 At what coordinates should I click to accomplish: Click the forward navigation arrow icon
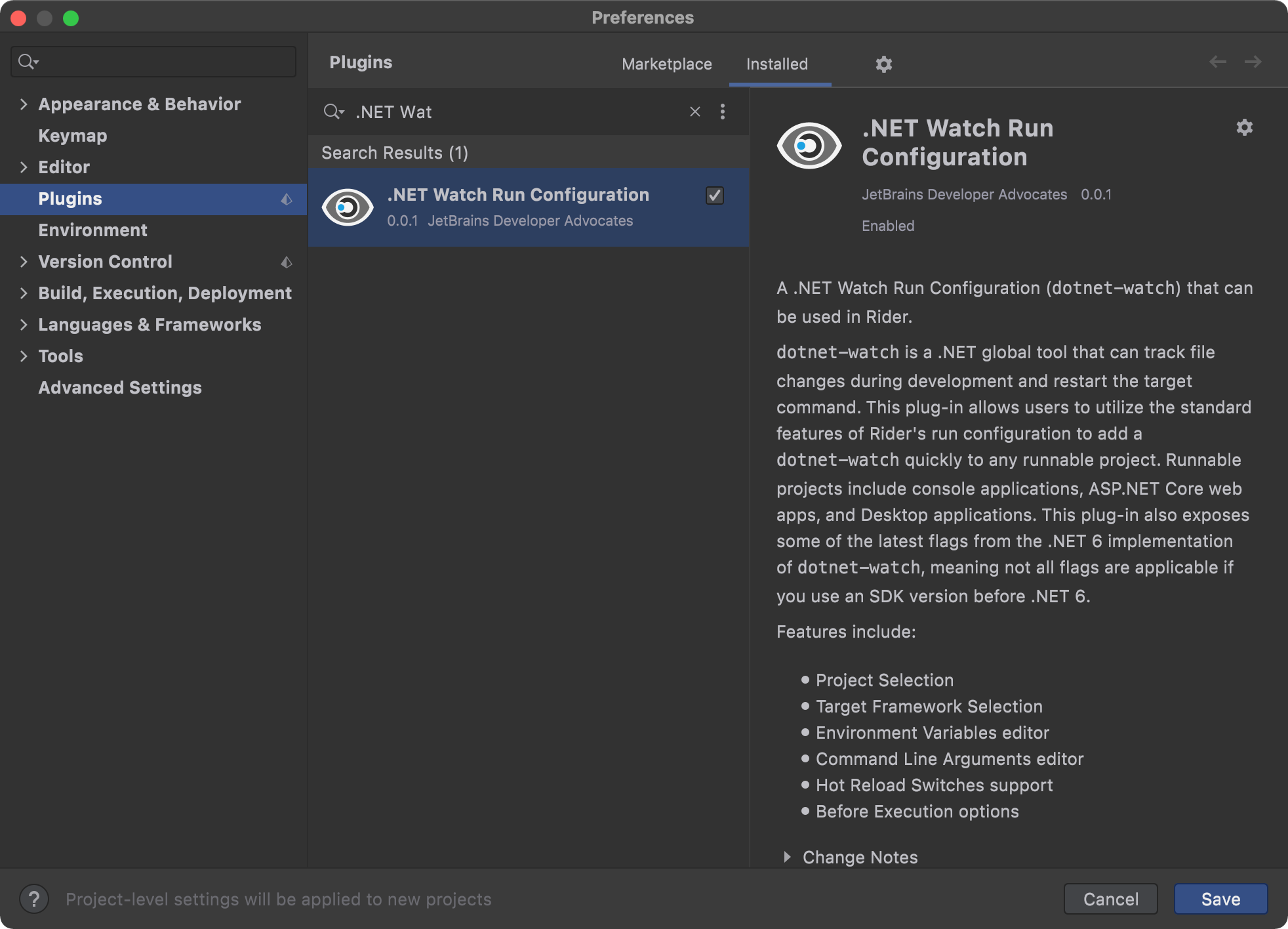[1253, 62]
